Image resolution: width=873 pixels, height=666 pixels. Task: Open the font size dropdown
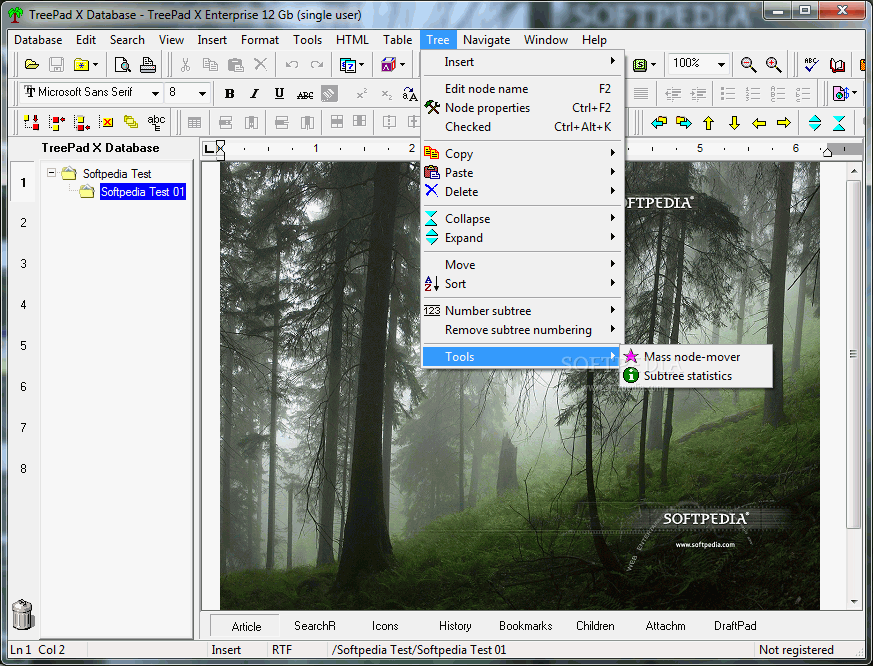202,93
